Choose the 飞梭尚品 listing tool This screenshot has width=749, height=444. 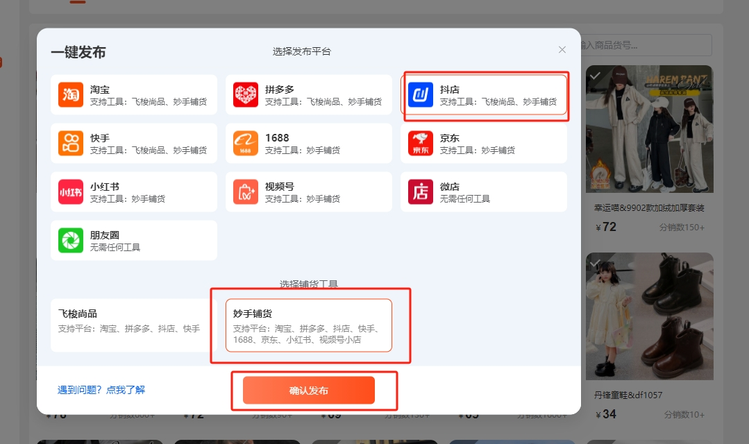pyautogui.click(x=134, y=325)
